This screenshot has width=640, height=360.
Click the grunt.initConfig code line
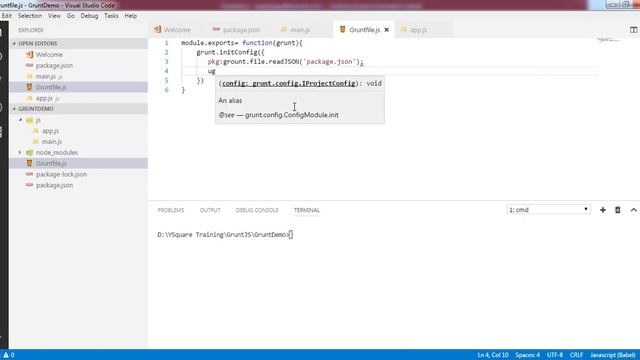click(230, 52)
